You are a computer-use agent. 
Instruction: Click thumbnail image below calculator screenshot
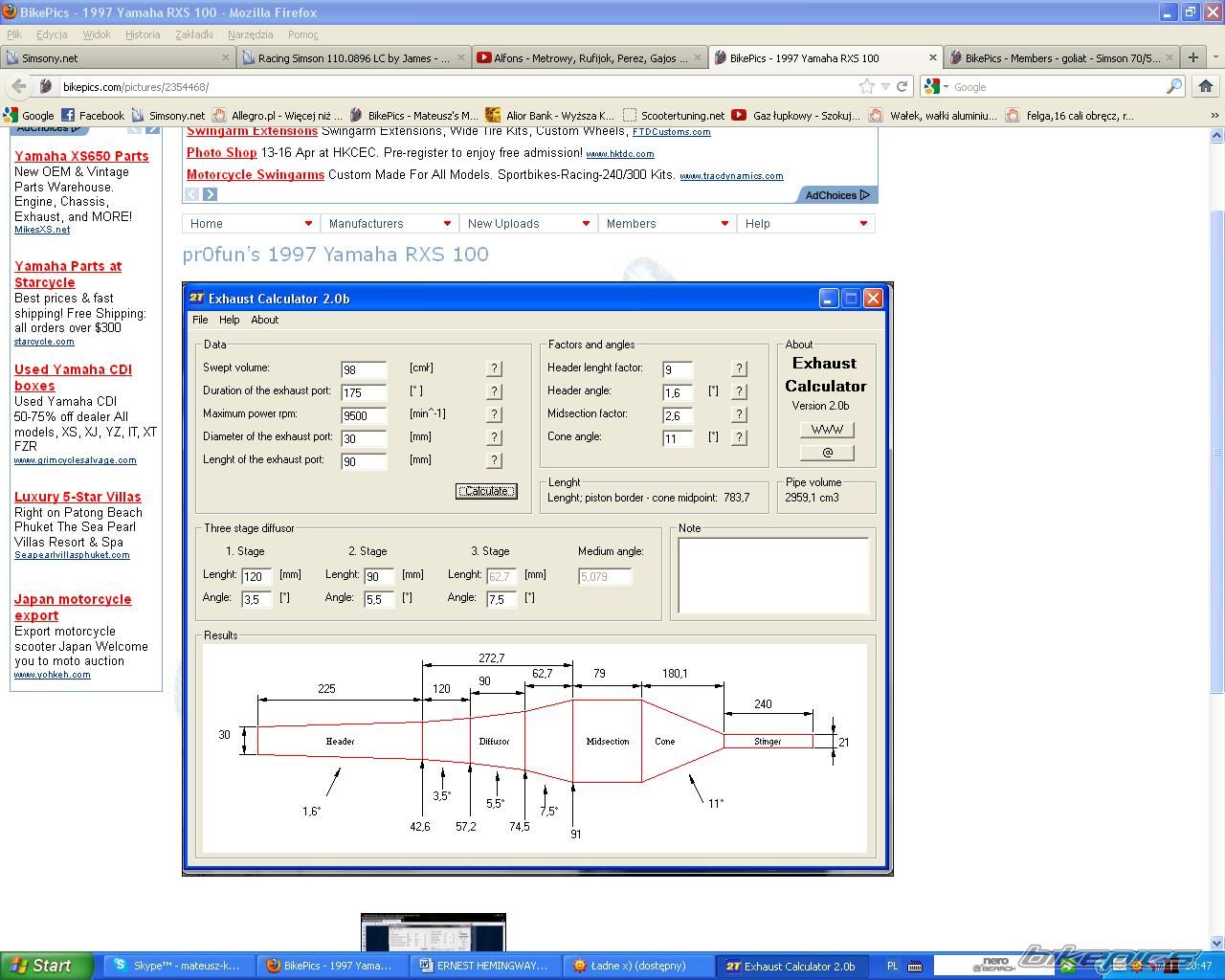434,932
